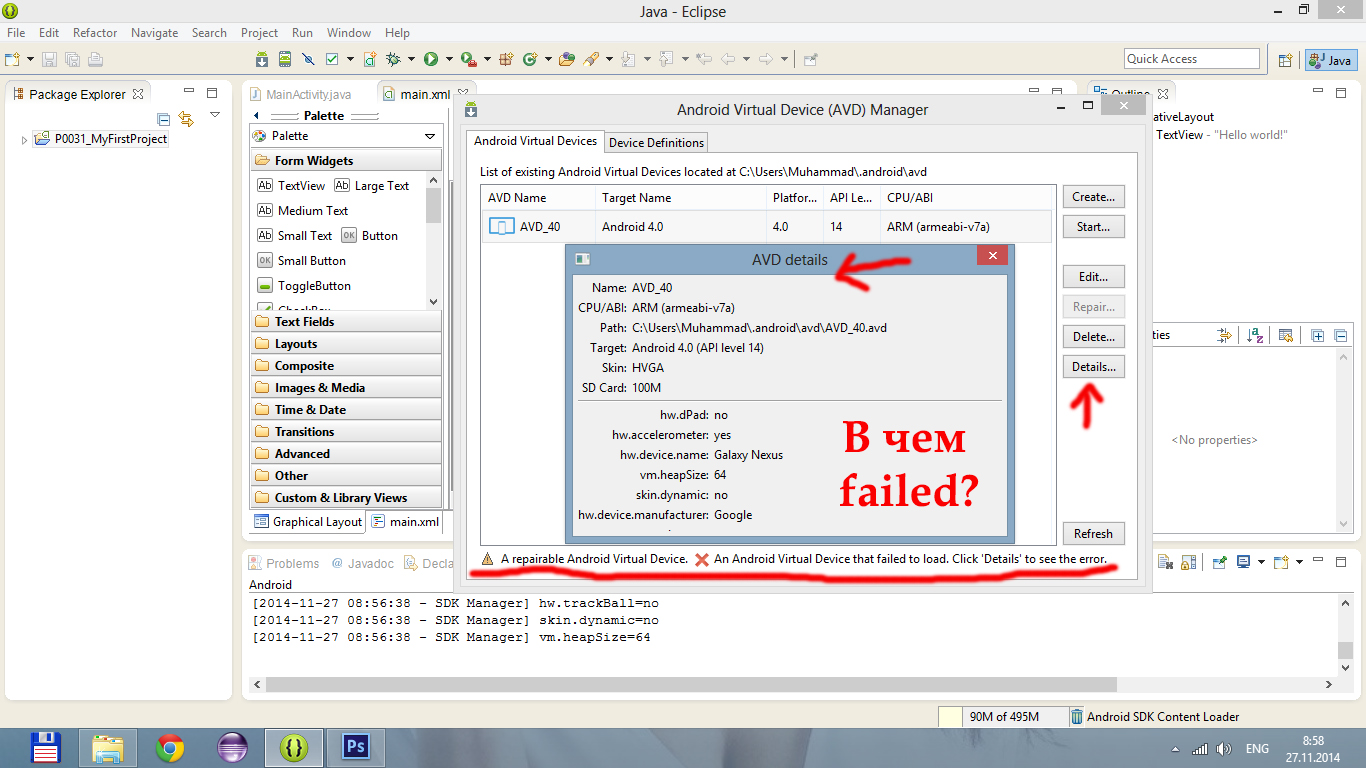Click the green Run button in toolbar
This screenshot has height=768, width=1366.
tap(431, 59)
